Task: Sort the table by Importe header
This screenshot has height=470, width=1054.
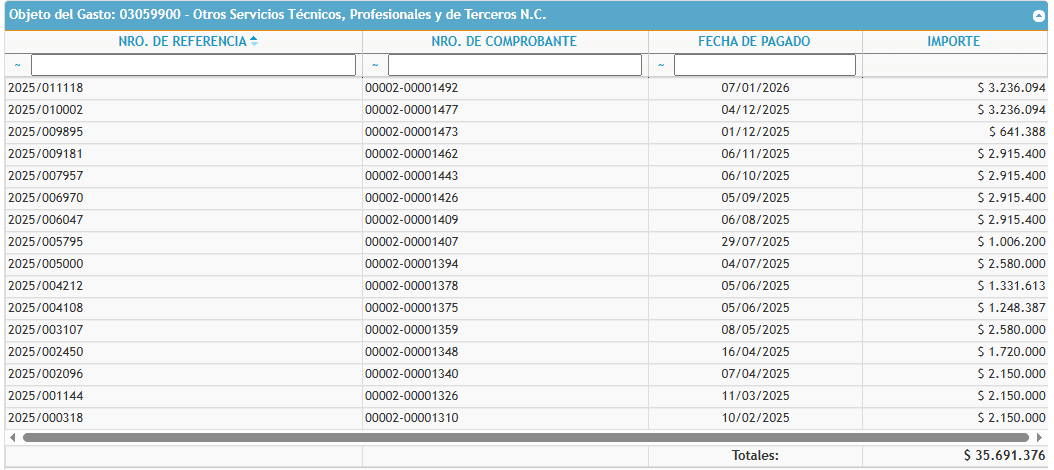Action: [953, 42]
